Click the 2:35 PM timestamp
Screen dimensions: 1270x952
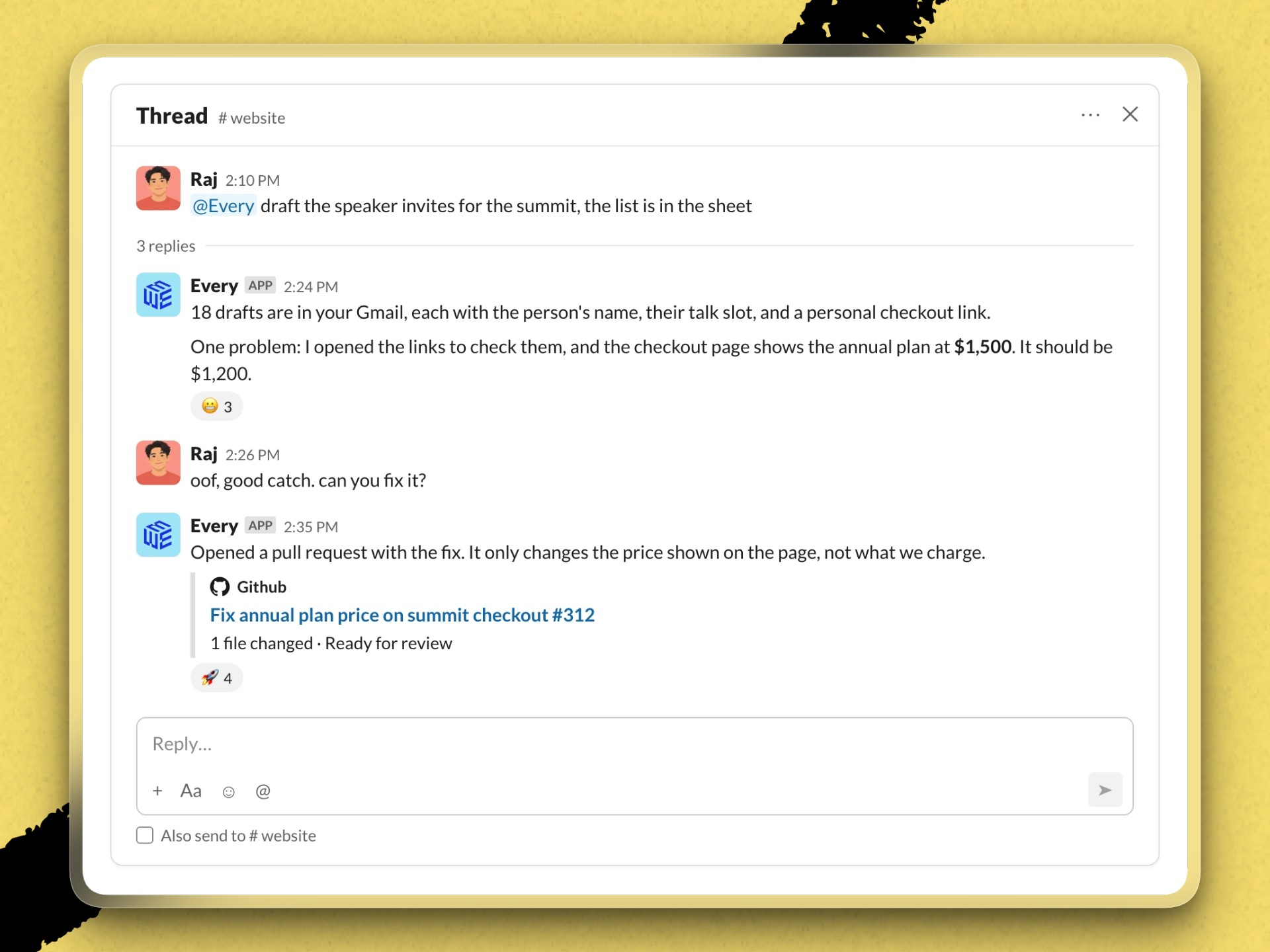coord(311,527)
